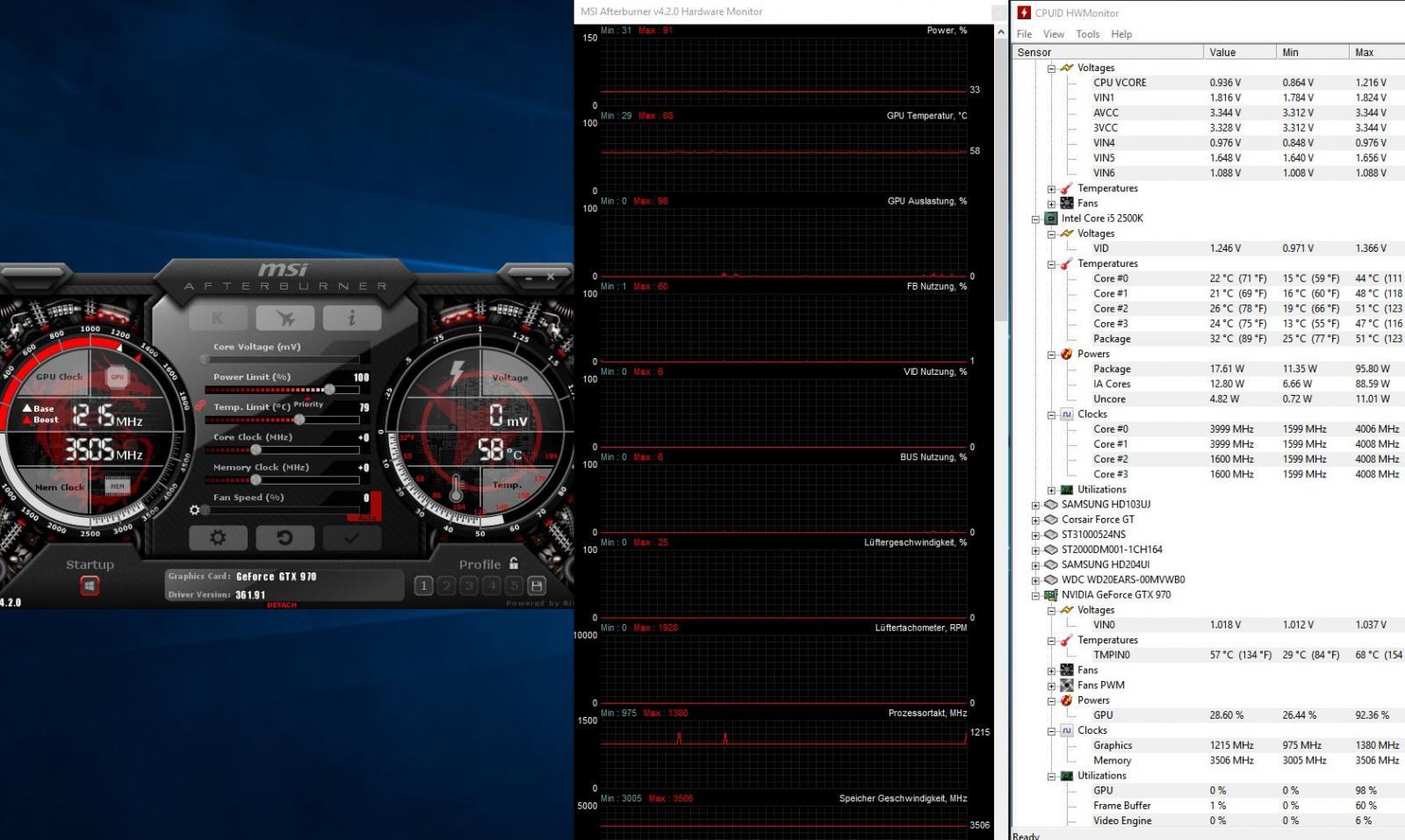Click the Fans PWM fan icon
Viewport: 1405px width, 840px height.
coord(1067,686)
